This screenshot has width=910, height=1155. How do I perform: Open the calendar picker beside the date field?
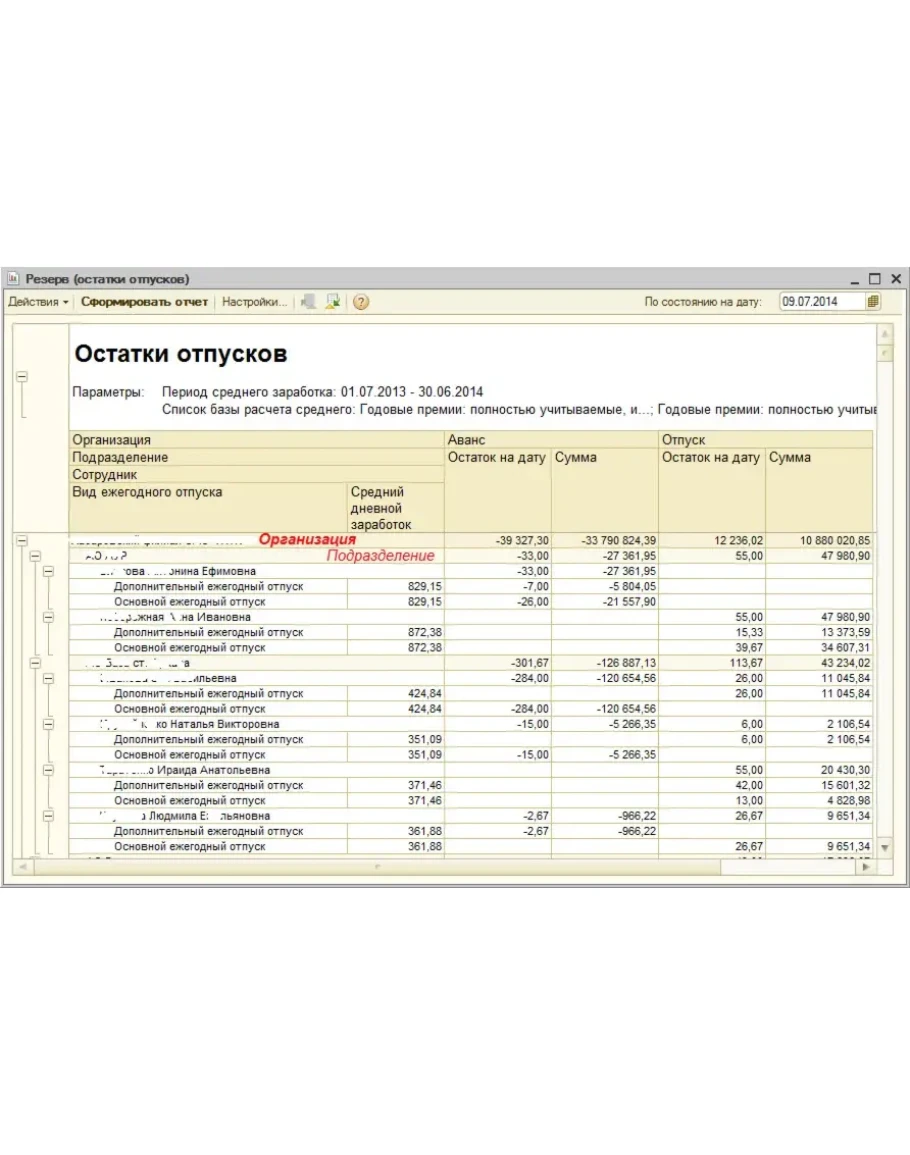[873, 302]
